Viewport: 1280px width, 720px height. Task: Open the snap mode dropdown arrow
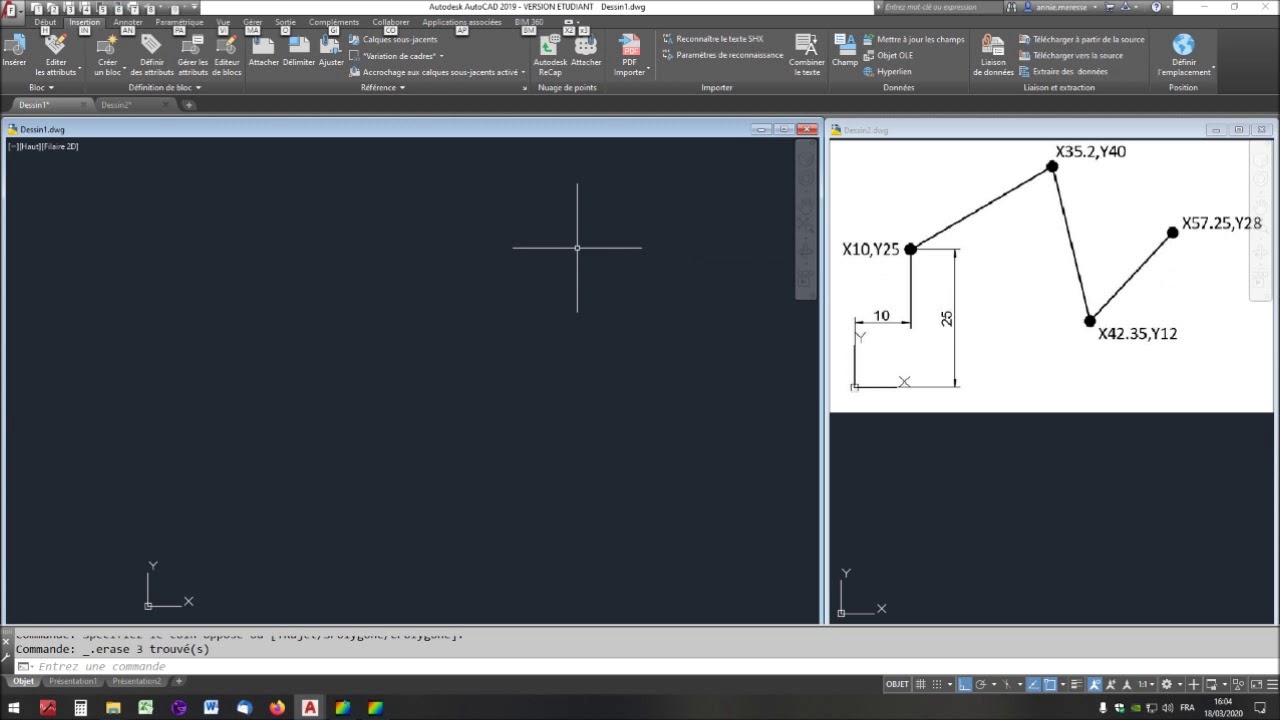pyautogui.click(x=949, y=685)
